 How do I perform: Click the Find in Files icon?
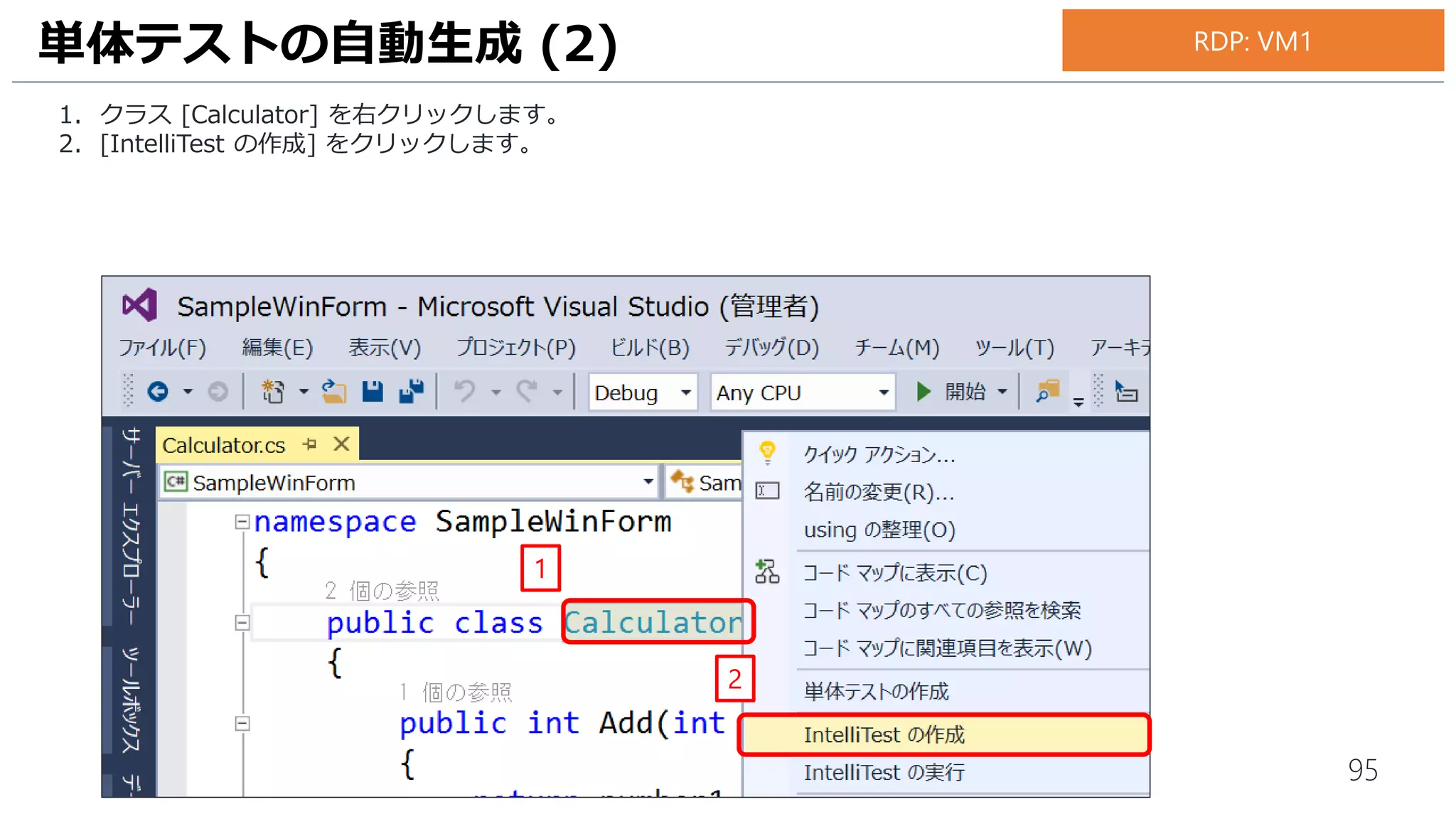pos(1047,392)
